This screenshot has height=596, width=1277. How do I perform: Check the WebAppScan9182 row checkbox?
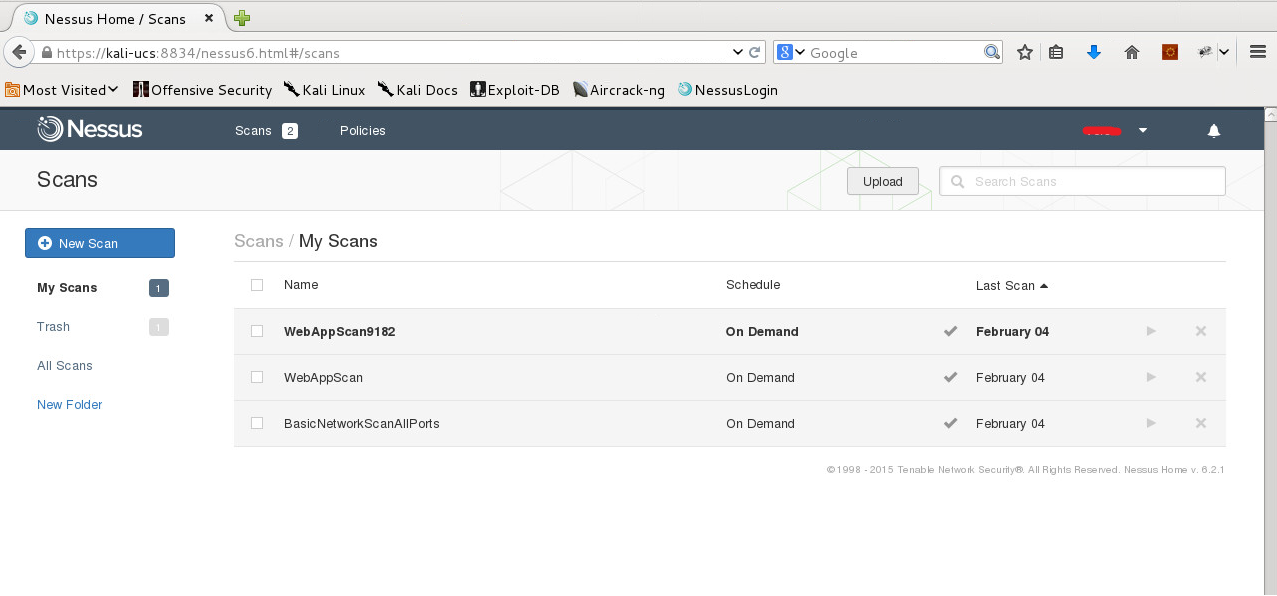pos(257,331)
